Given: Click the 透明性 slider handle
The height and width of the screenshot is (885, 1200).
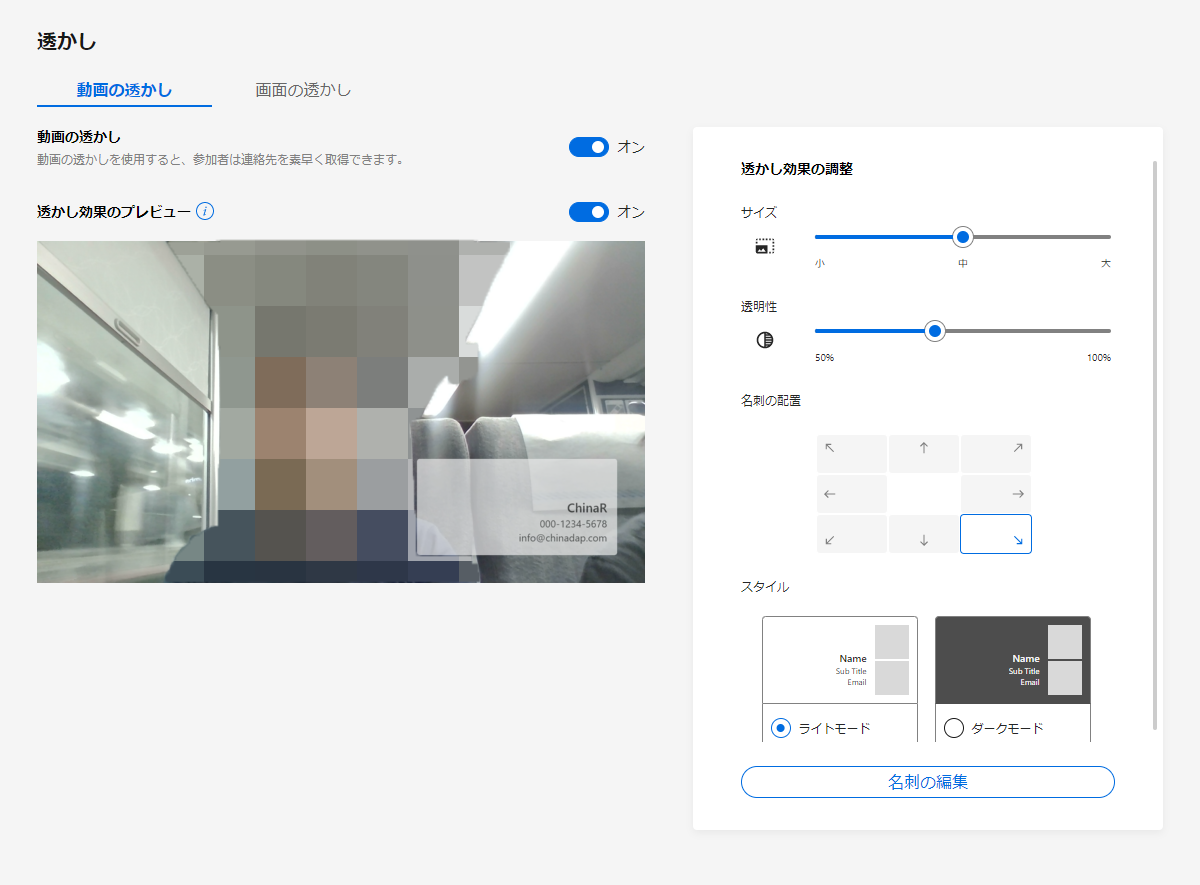Looking at the screenshot, I should [935, 331].
